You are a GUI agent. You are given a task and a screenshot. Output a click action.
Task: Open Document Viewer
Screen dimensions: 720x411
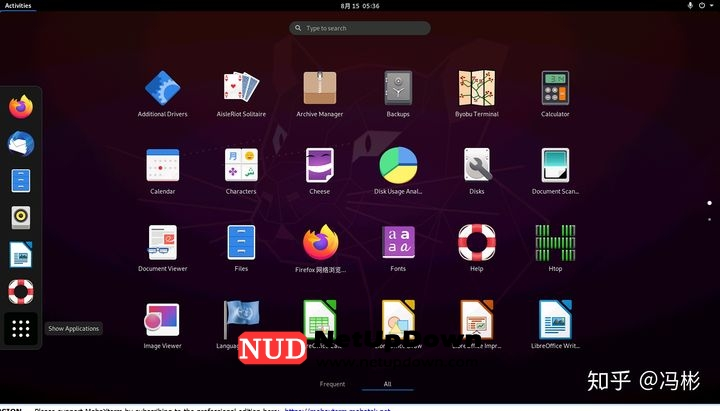coord(163,242)
